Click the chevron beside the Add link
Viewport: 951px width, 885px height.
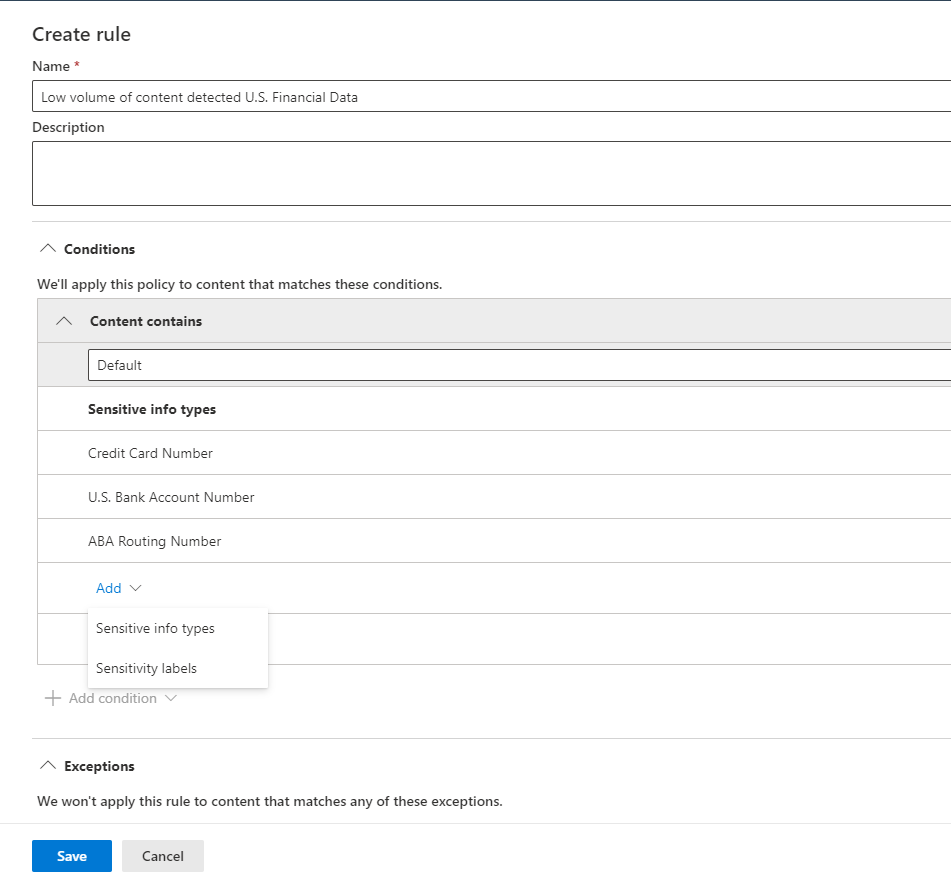point(131,589)
